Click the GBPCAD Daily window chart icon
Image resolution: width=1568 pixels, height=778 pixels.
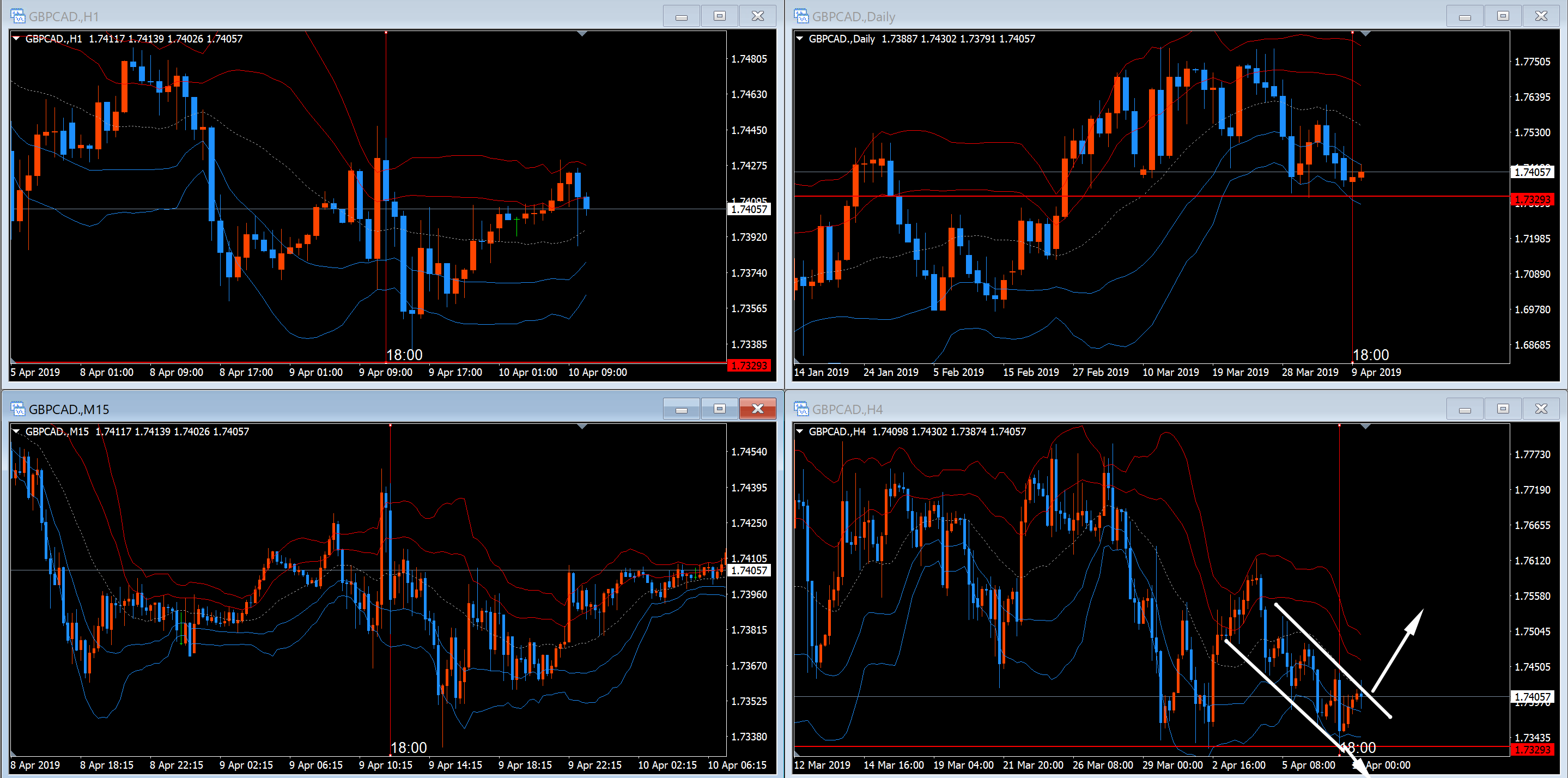click(x=801, y=16)
